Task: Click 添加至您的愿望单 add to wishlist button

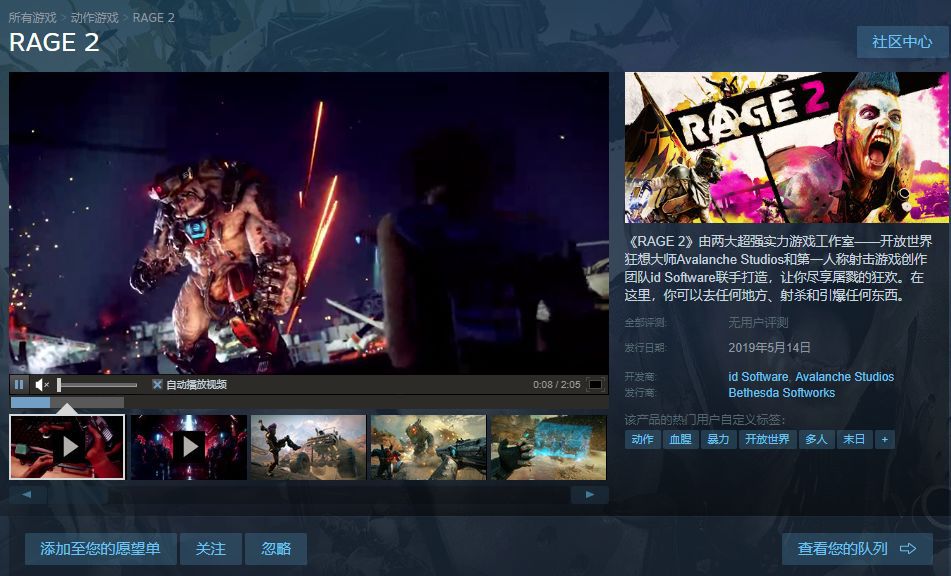Action: [101, 549]
